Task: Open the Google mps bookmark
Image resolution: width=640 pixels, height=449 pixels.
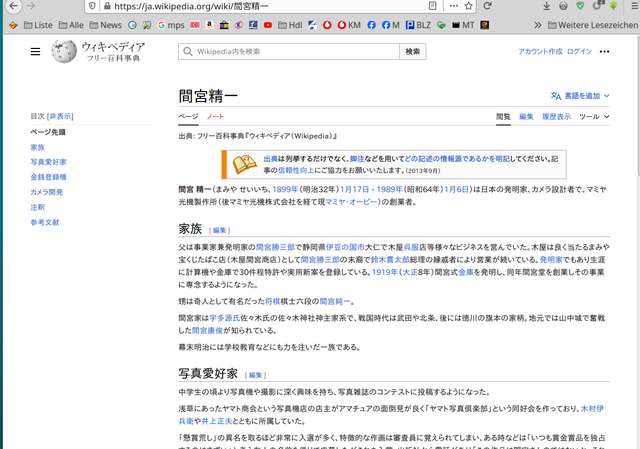Action: pos(168,24)
